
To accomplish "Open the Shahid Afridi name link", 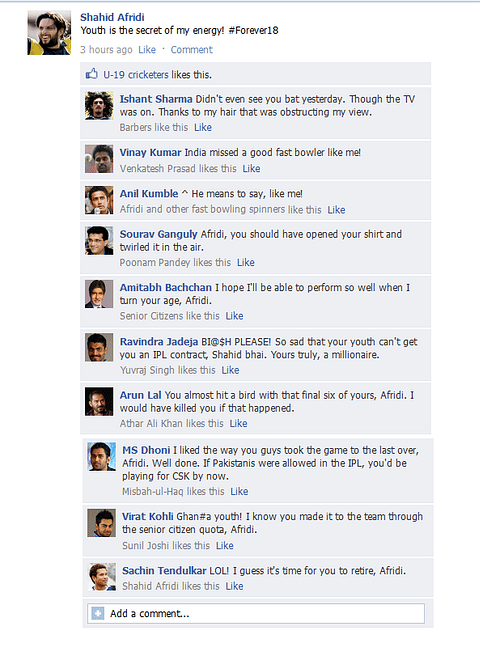I will [112, 17].
